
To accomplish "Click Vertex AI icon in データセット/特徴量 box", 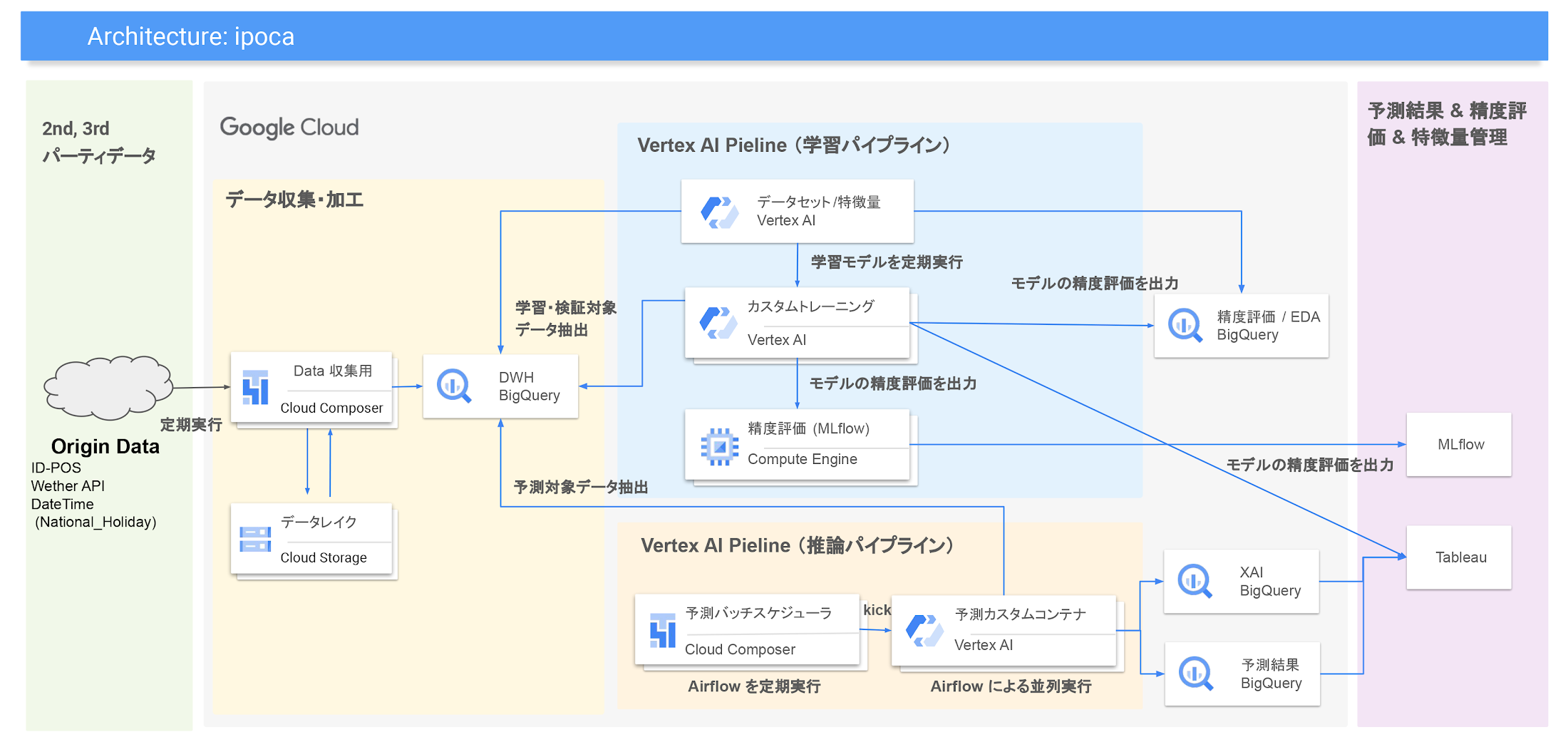I will 720,212.
